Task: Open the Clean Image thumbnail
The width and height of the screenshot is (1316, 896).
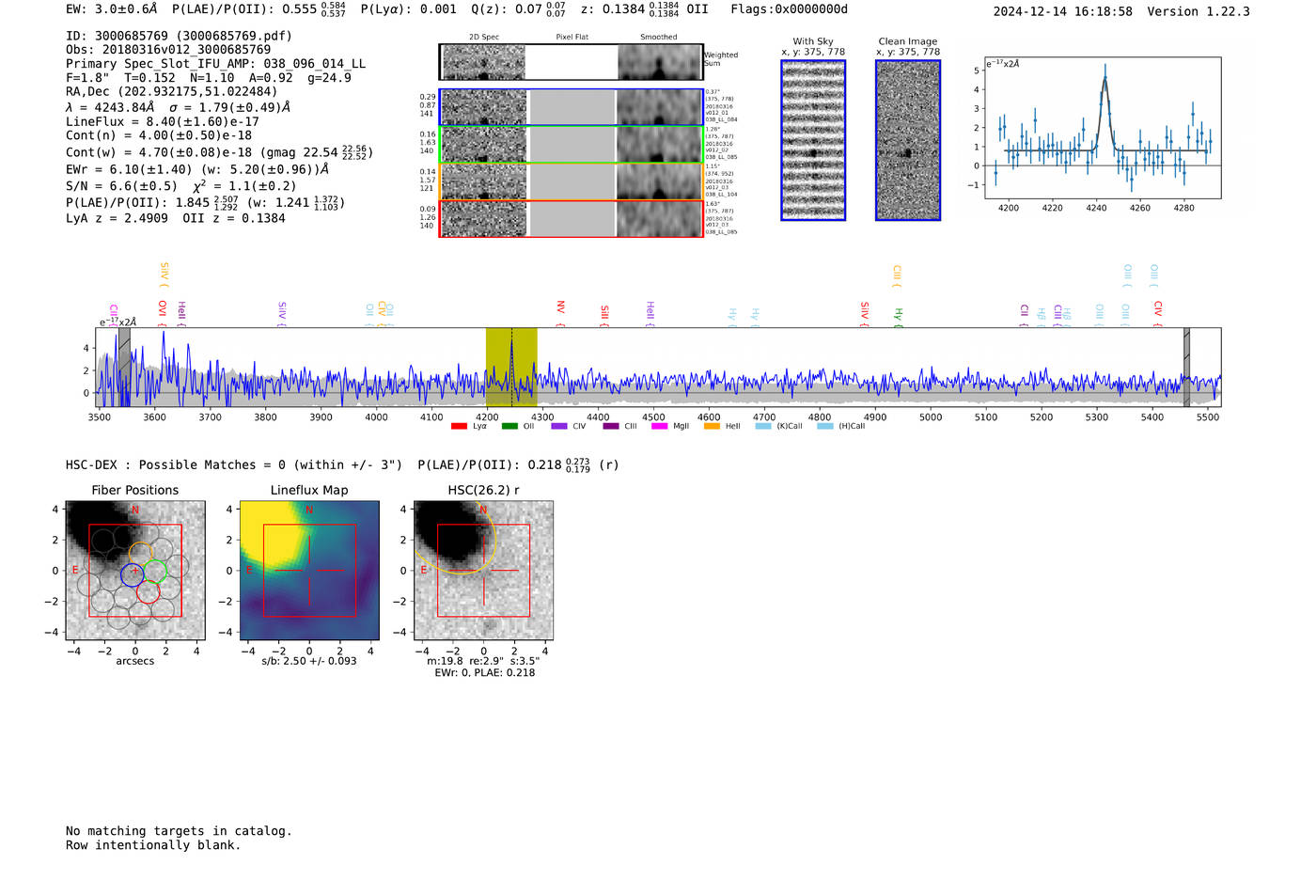Action: [x=908, y=140]
